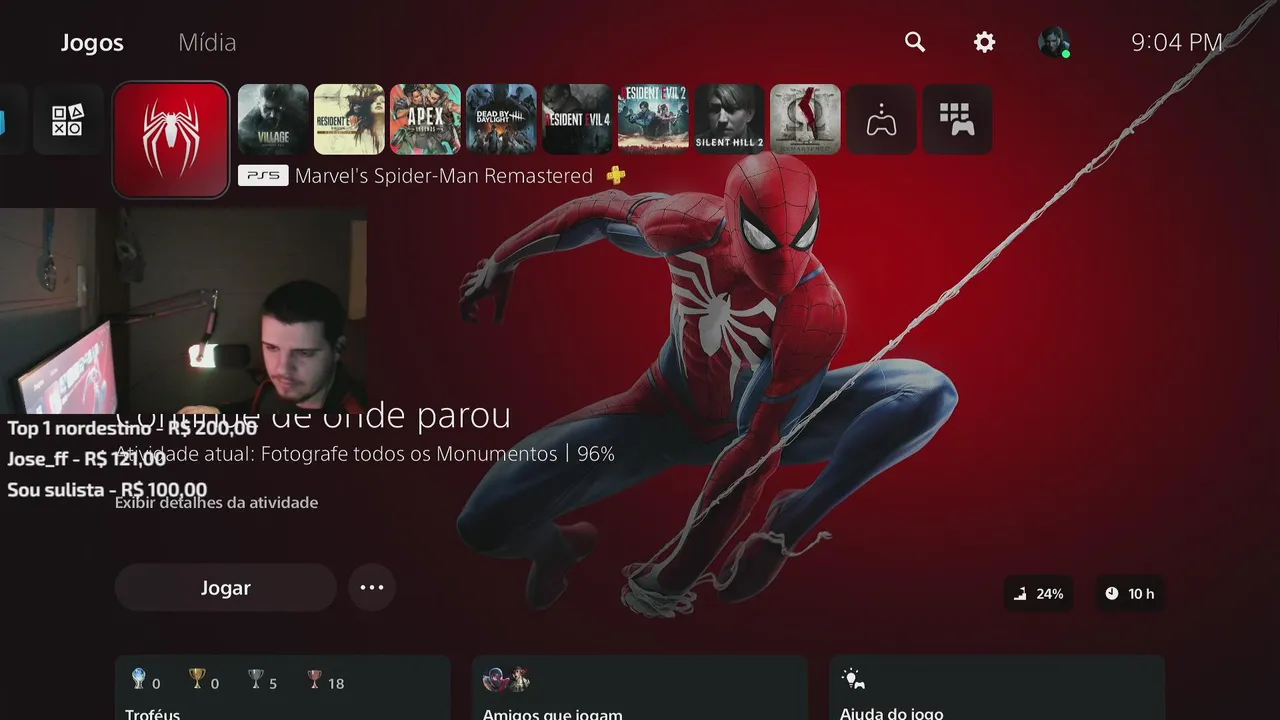Open the Ajuda do jogo card
Image resolution: width=1280 pixels, height=720 pixels.
point(997,688)
